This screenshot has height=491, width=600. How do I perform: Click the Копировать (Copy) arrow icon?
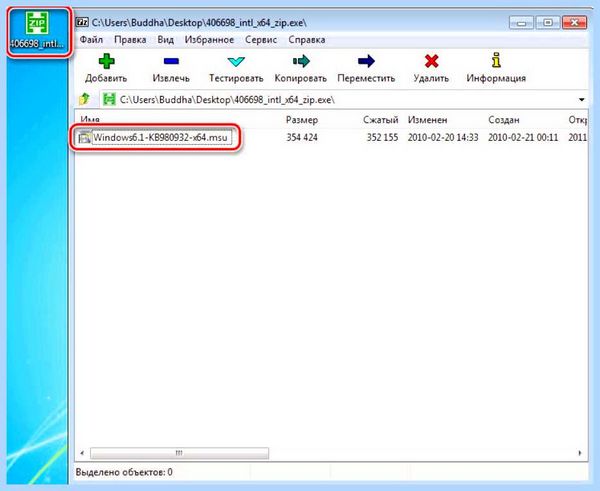coord(301,61)
